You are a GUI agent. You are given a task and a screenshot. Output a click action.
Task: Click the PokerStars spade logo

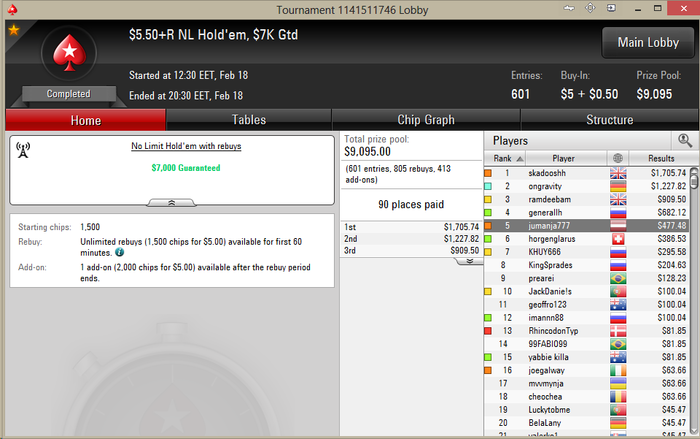[x=69, y=53]
